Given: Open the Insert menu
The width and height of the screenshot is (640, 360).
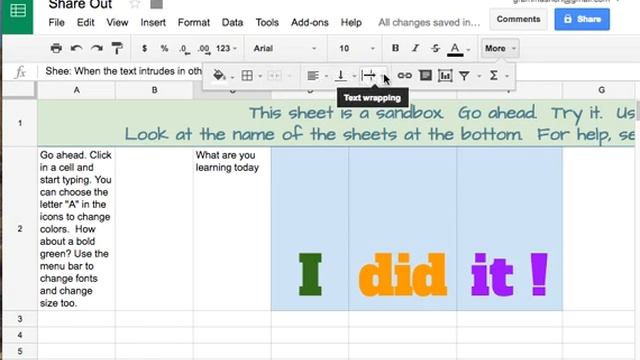Looking at the screenshot, I should coord(153,22).
